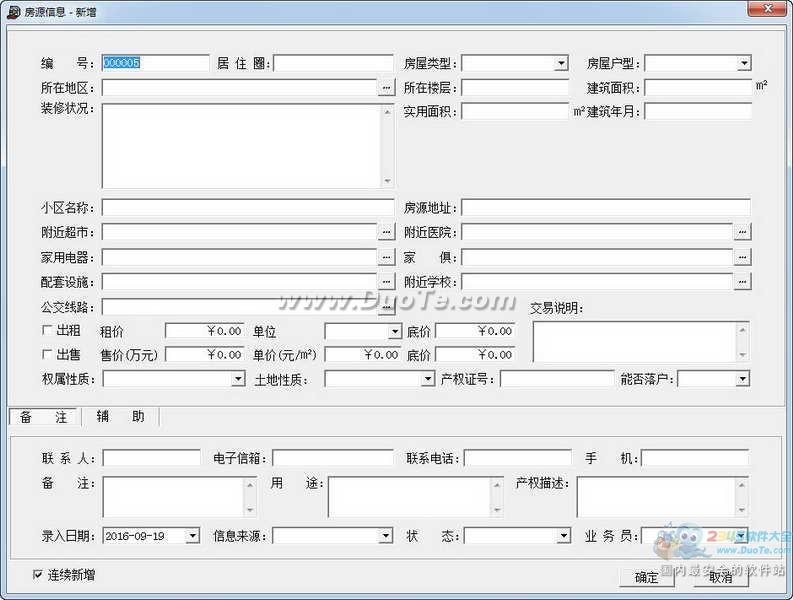Open the 房屋户型 combo box
Image resolution: width=793 pixels, height=600 pixels.
pyautogui.click(x=743, y=64)
